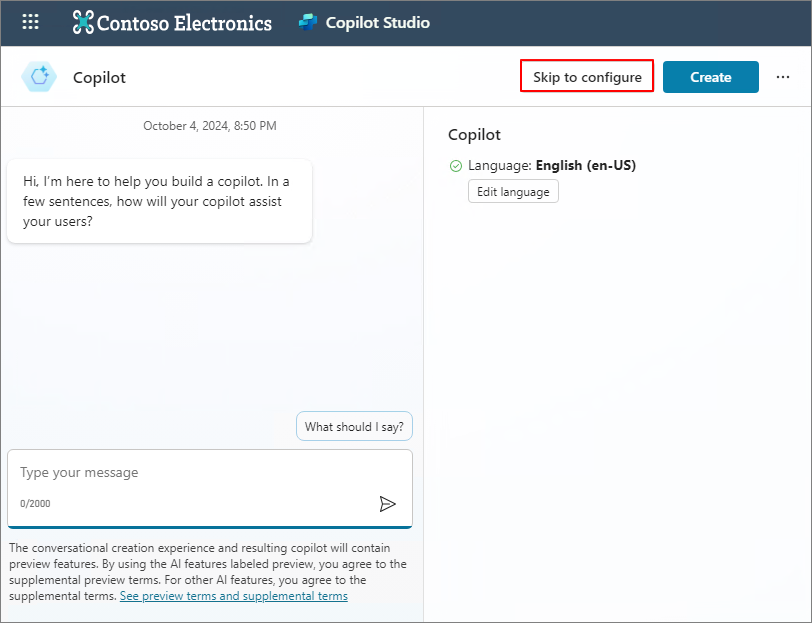Choose the 'What should I say?' suggestion

pyautogui.click(x=354, y=426)
